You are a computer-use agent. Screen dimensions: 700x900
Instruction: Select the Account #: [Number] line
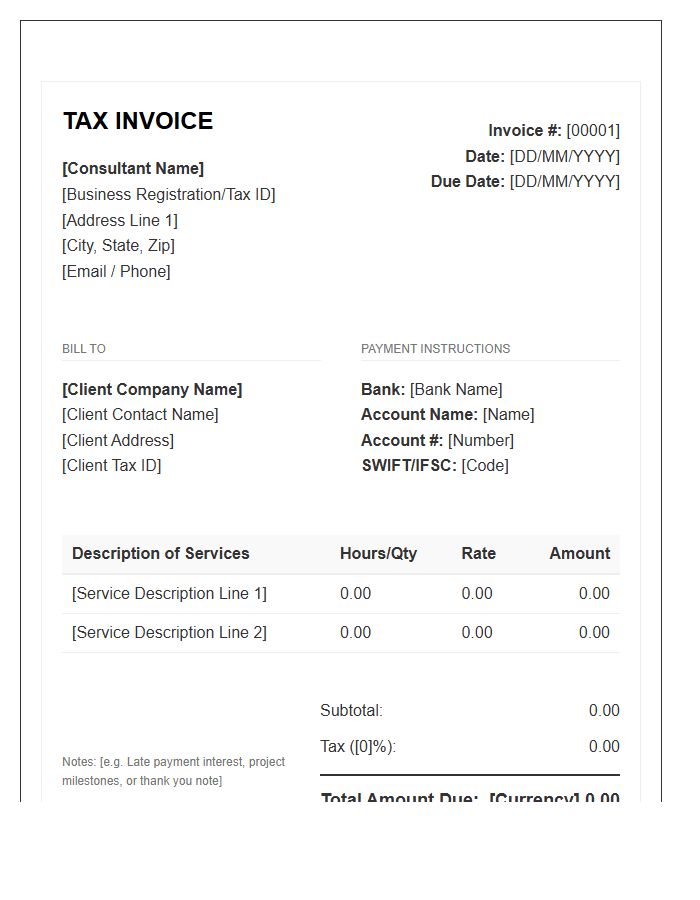pos(437,440)
